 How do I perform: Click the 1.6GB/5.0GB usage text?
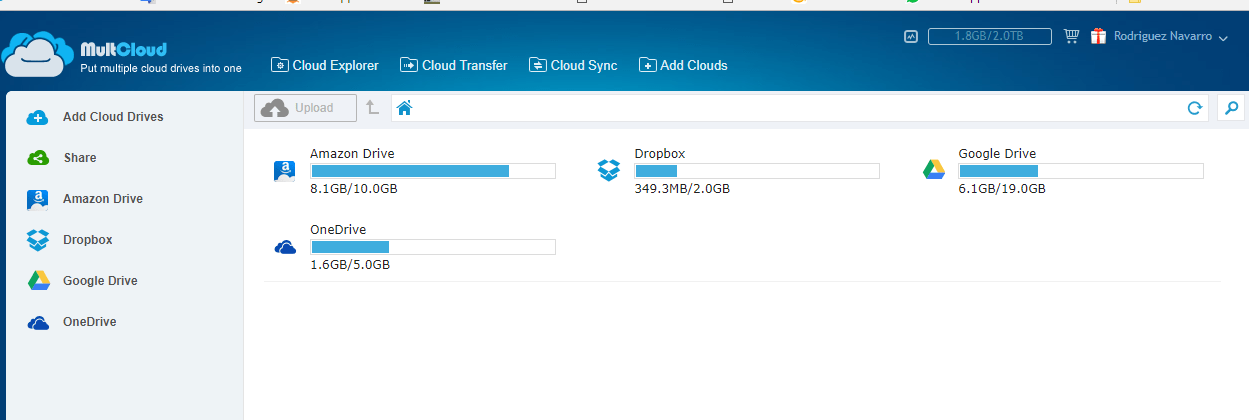point(350,265)
